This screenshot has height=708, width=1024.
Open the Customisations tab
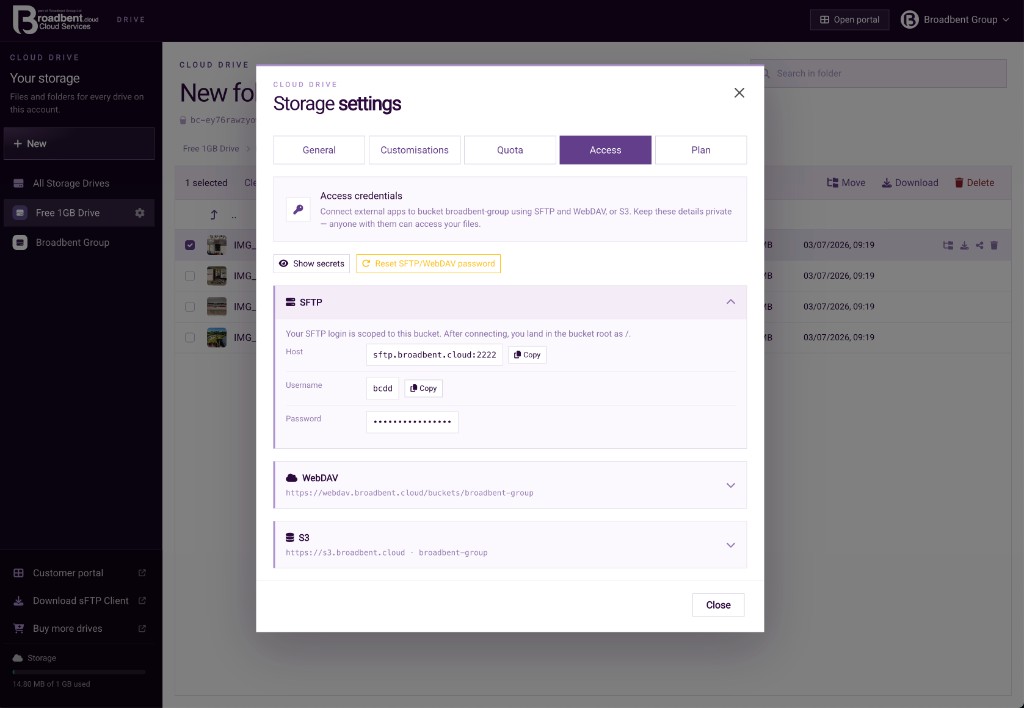point(415,150)
